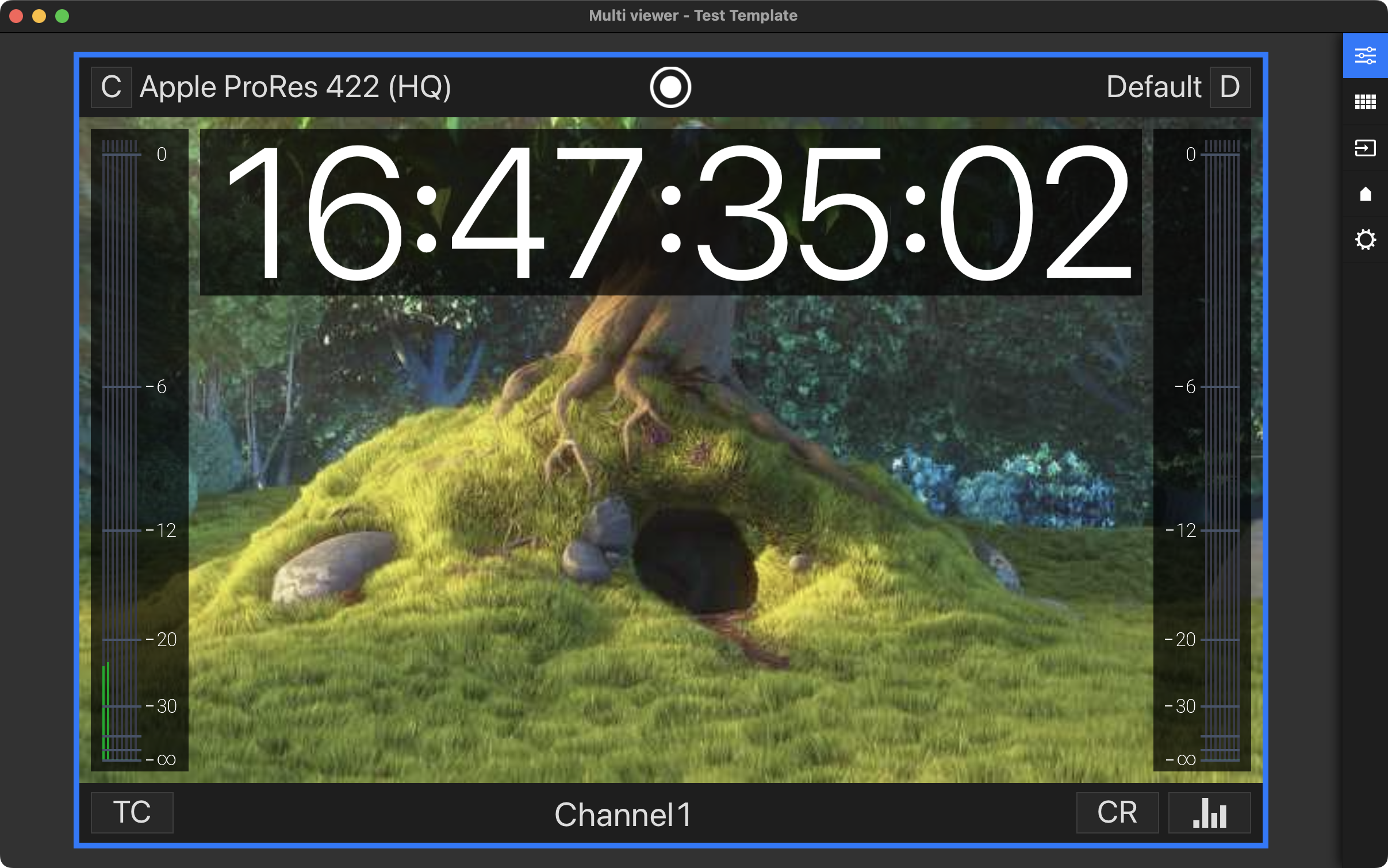
Task: Click the D badge next to Default
Action: pyautogui.click(x=1230, y=87)
